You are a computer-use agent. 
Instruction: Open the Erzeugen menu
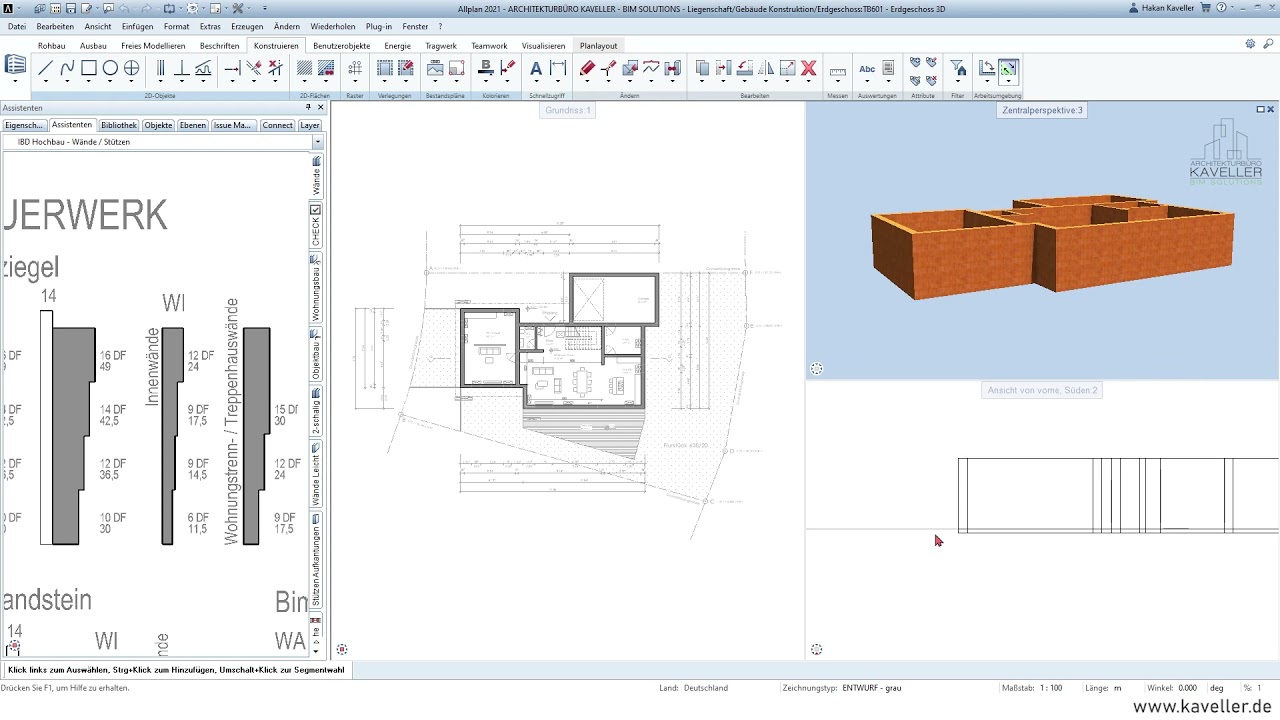(247, 26)
